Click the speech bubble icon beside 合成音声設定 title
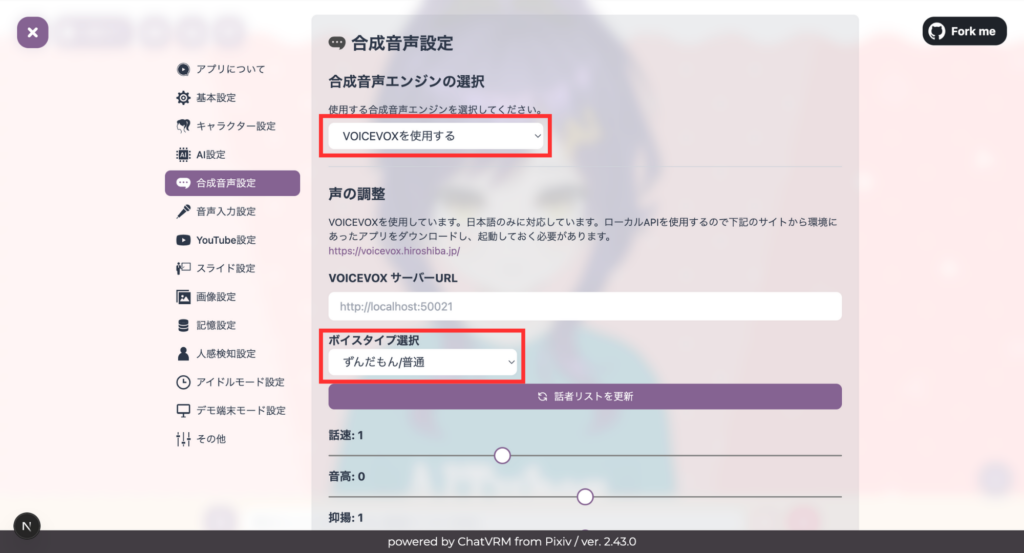The image size is (1024, 553). point(337,43)
